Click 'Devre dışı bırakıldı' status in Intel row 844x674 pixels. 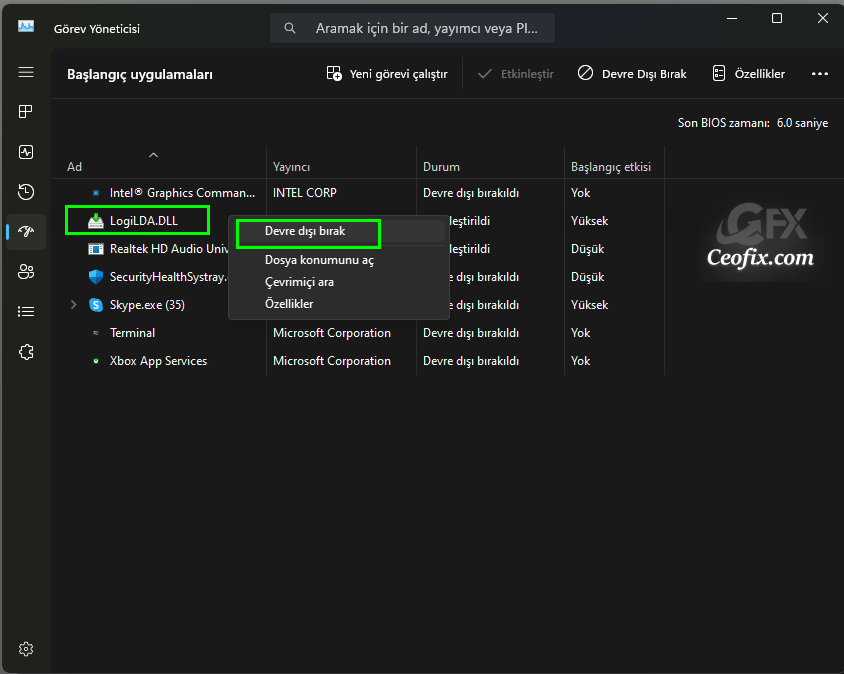471,193
